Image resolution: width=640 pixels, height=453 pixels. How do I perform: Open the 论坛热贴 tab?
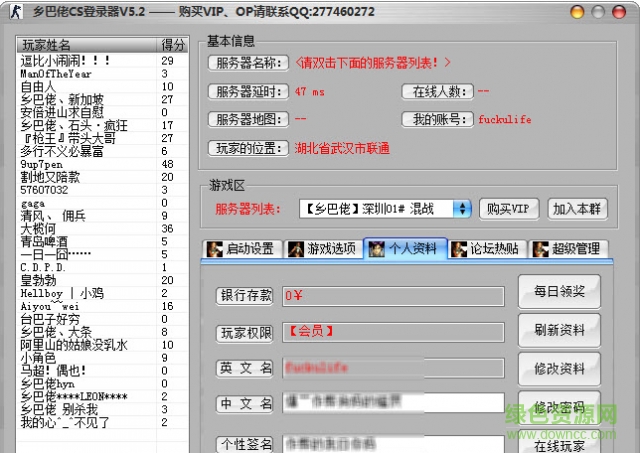pyautogui.click(x=487, y=249)
